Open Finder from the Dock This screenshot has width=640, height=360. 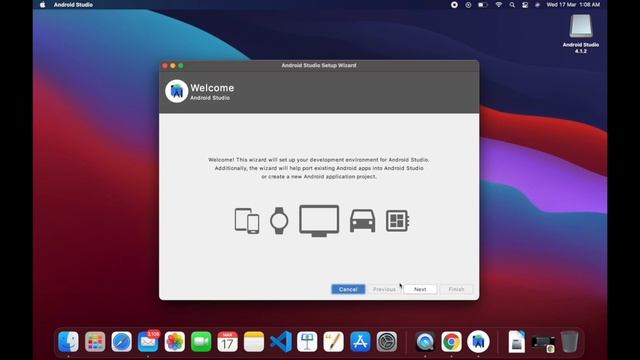[68, 342]
